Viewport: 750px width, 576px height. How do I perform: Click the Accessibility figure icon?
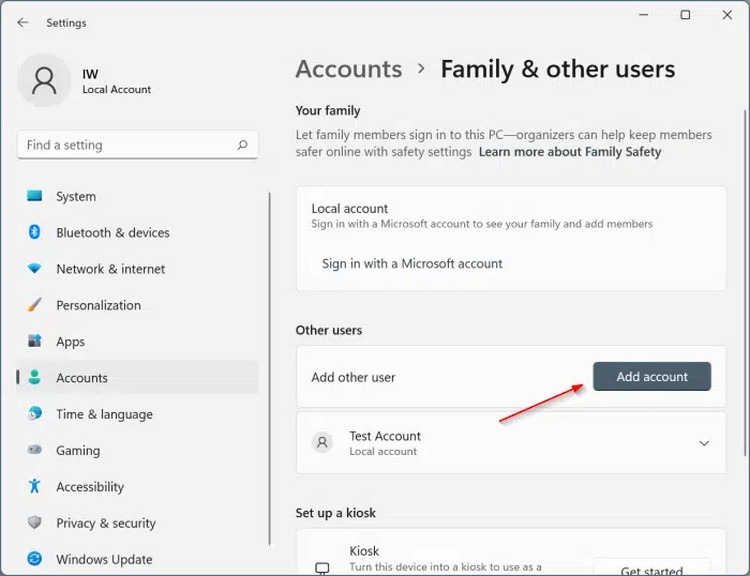point(35,486)
